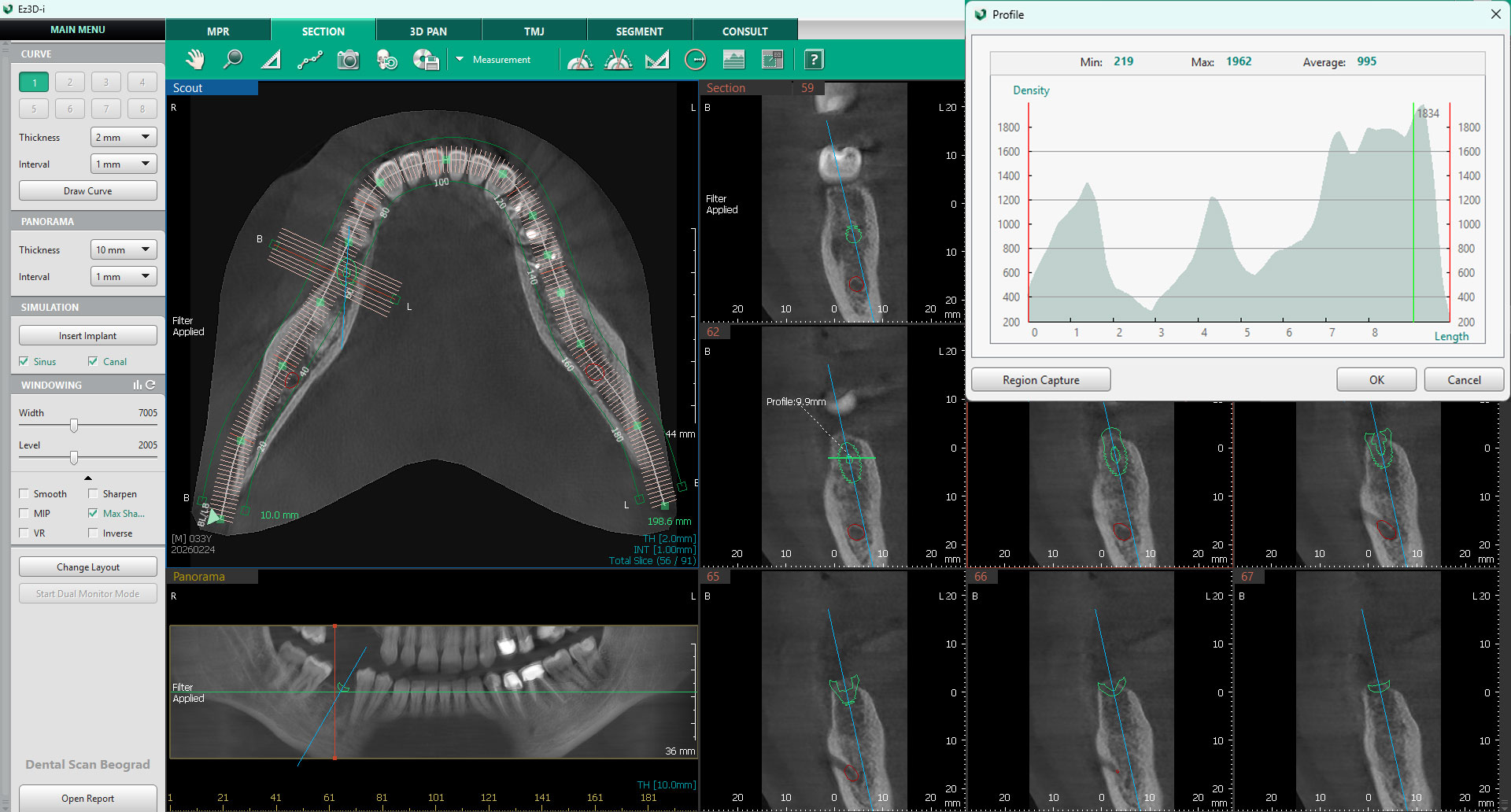Viewport: 1511px width, 812px height.
Task: Click the windowing Width slider handle
Action: tap(74, 426)
